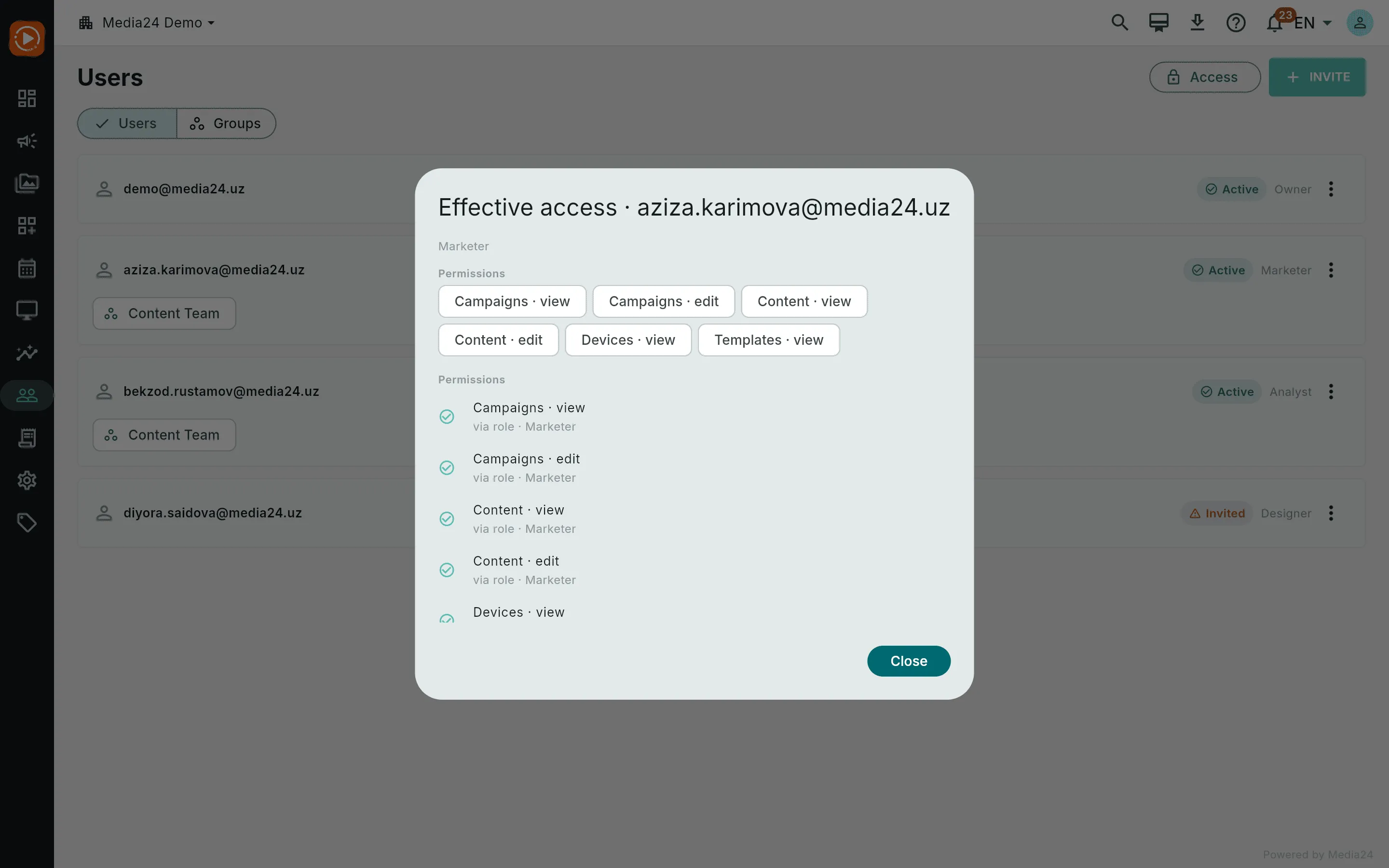Open the help question mark icon
This screenshot has width=1389, height=868.
(1236, 22)
